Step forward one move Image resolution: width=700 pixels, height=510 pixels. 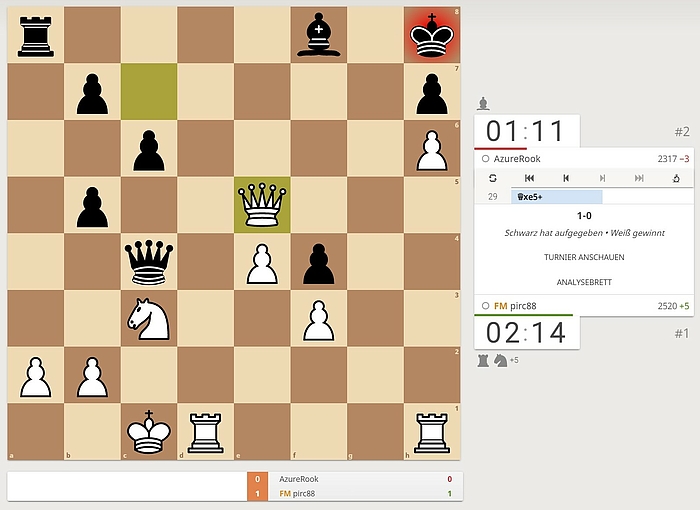coord(603,178)
